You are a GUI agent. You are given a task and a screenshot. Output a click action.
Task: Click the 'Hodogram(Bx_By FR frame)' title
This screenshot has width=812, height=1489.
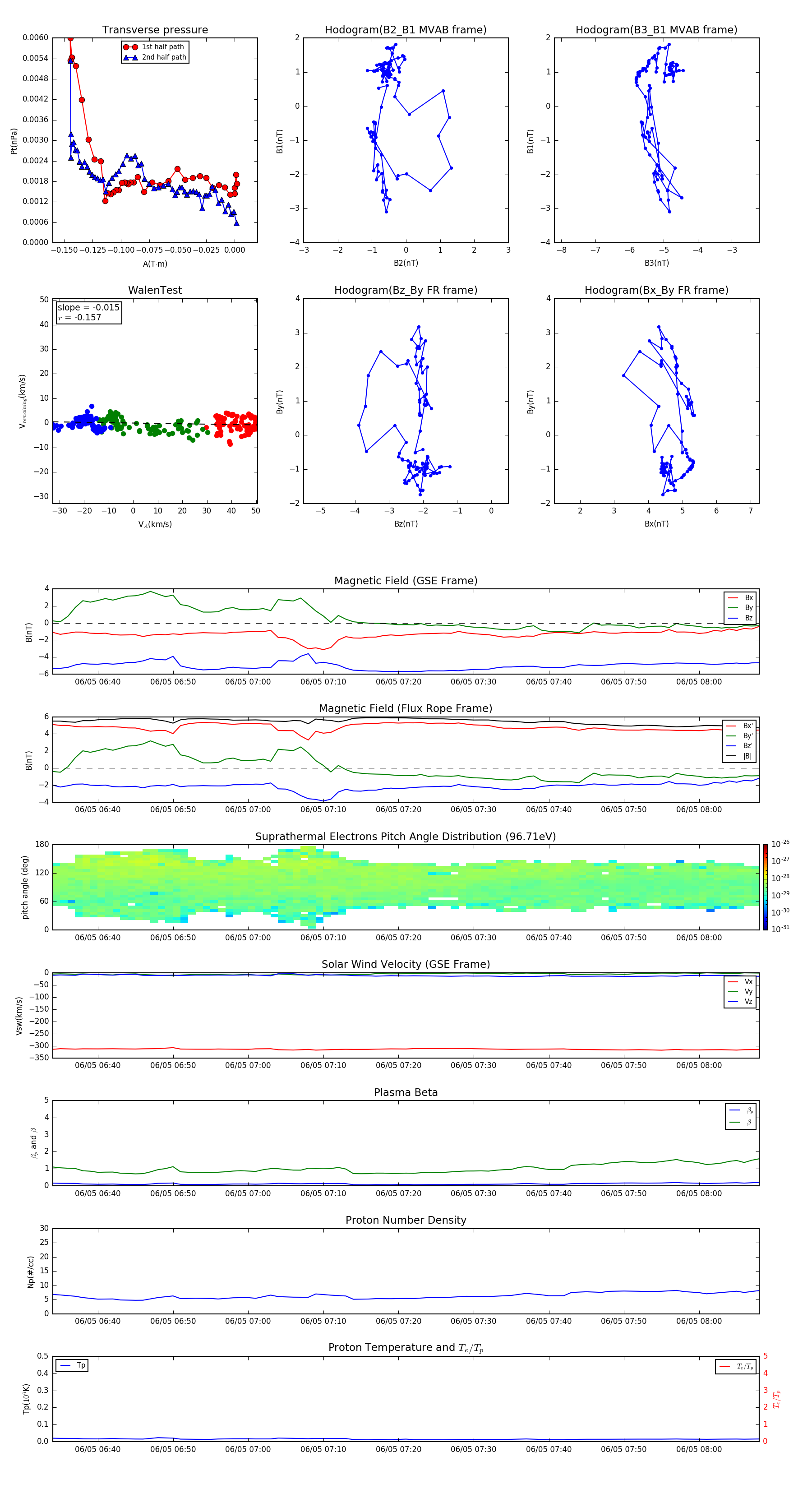tap(656, 290)
